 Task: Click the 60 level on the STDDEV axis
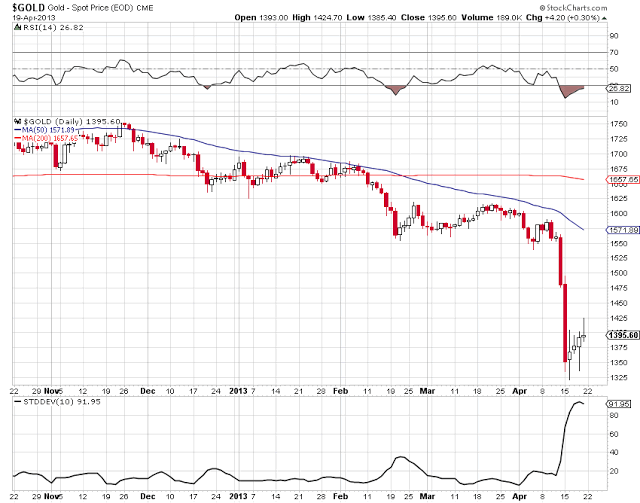pos(614,434)
